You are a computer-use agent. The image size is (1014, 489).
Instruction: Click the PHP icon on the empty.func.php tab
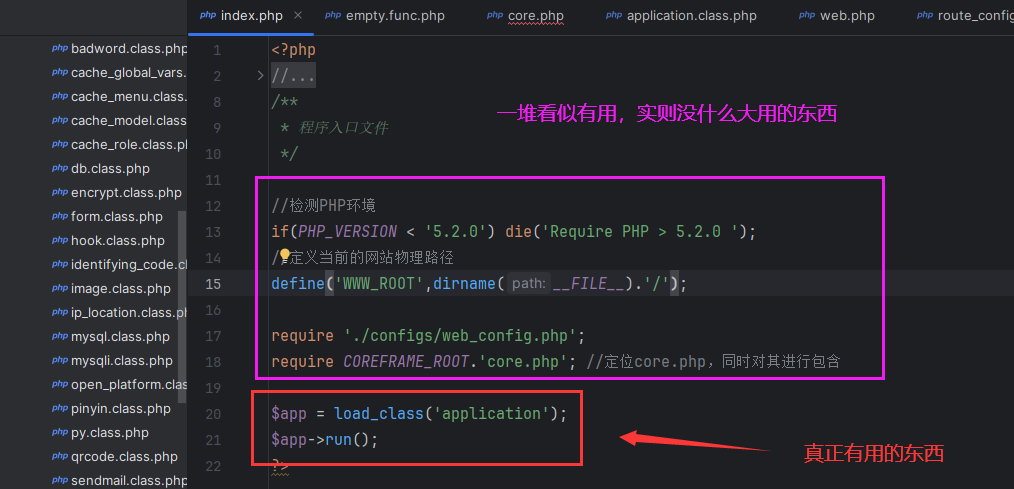click(x=333, y=16)
